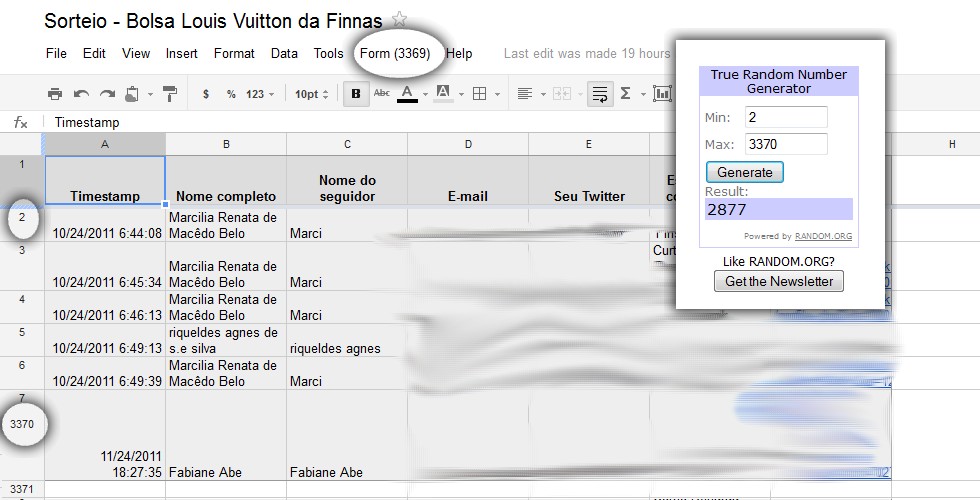
Task: Select row 3 header
Action: (x=22, y=266)
